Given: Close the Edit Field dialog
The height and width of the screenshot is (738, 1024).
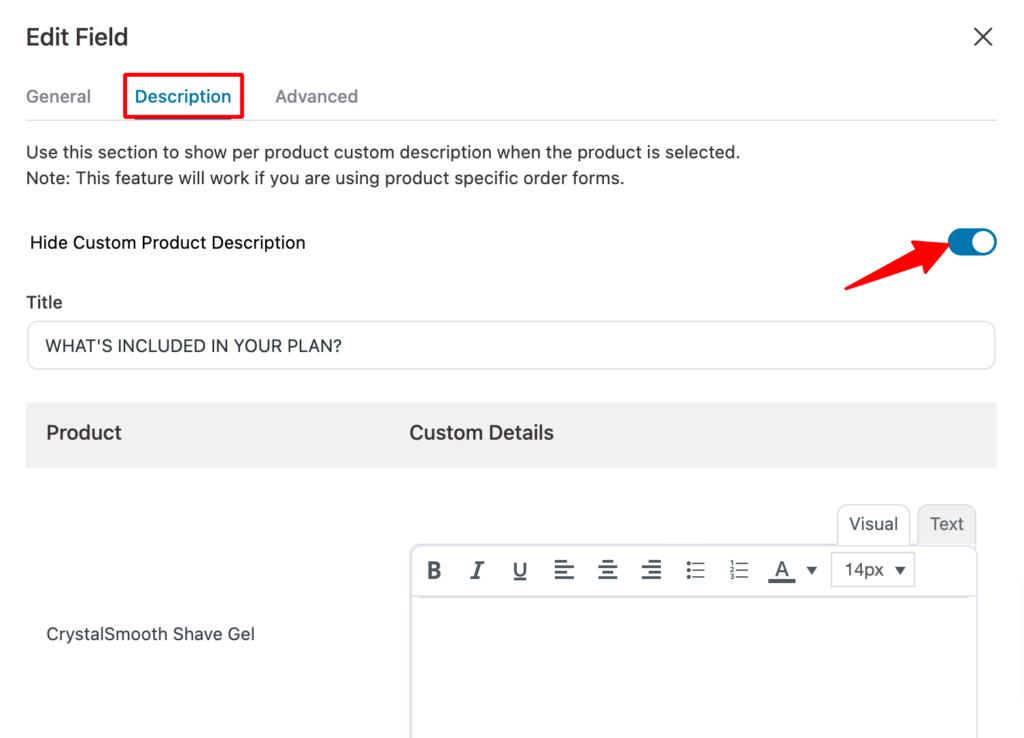Looking at the screenshot, I should coord(983,37).
